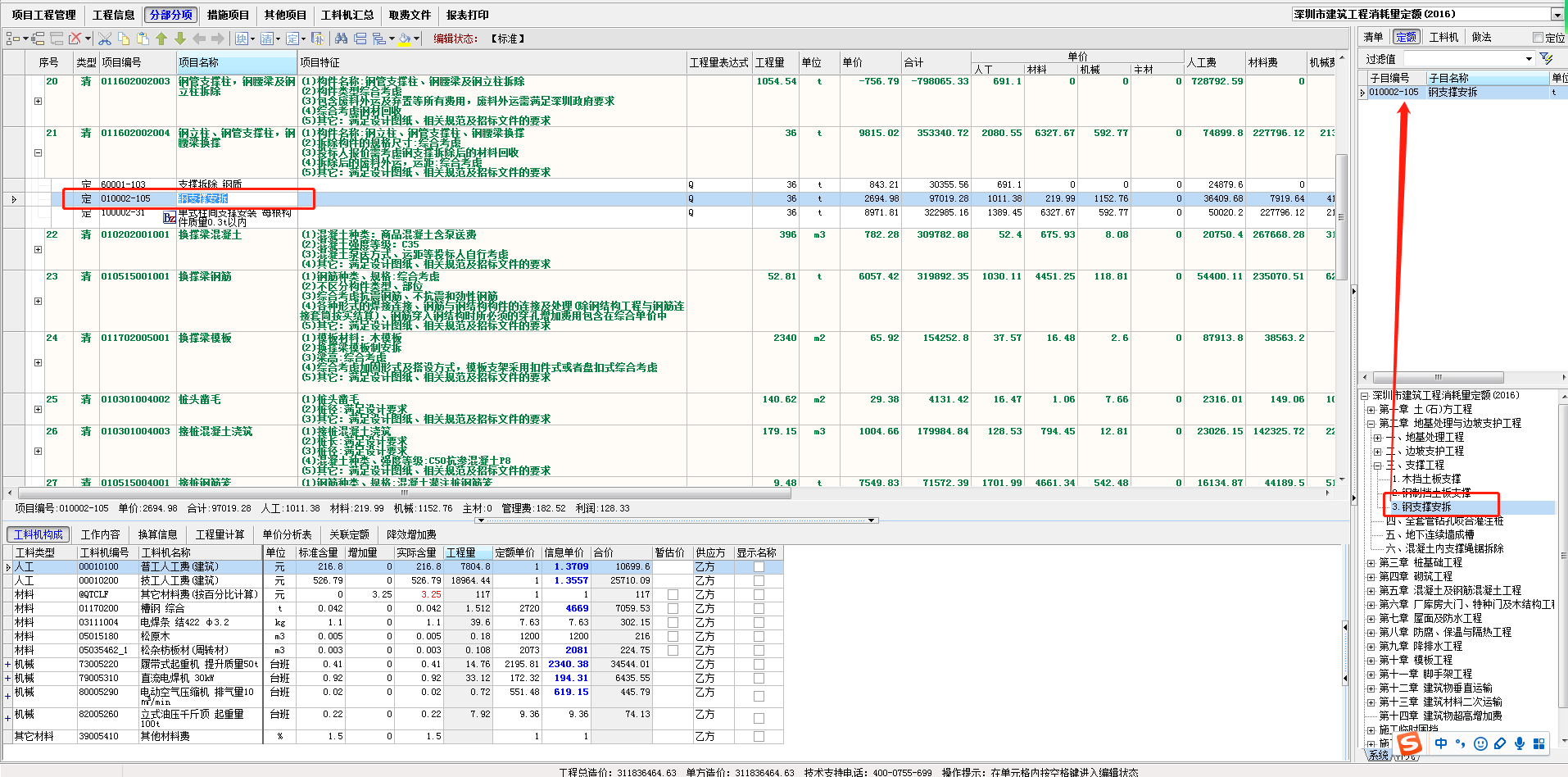The image size is (1568, 777).
Task: Collapse 第二章 地基处理与边坡支护工程 node
Action: tap(1371, 423)
